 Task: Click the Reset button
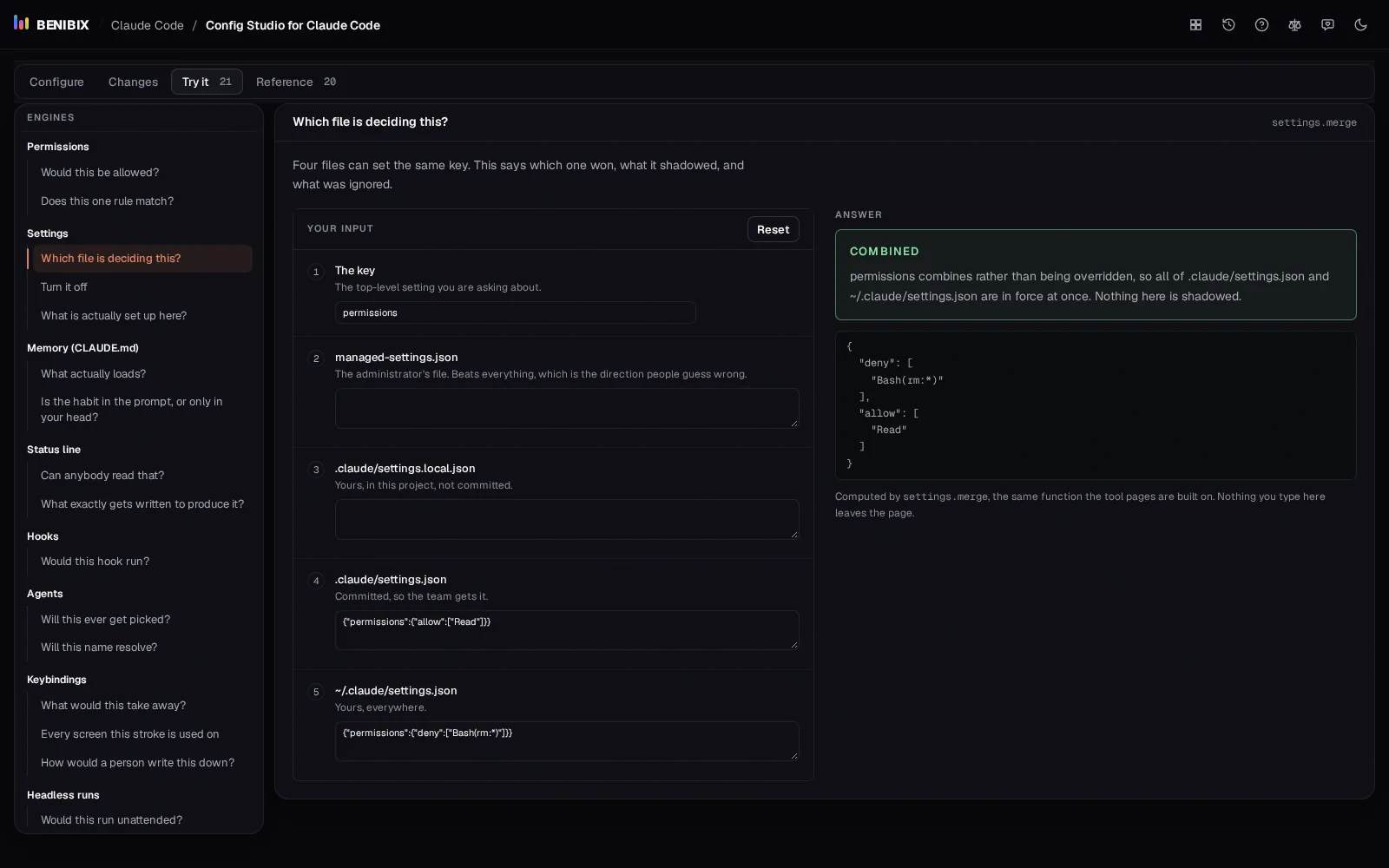coord(773,229)
